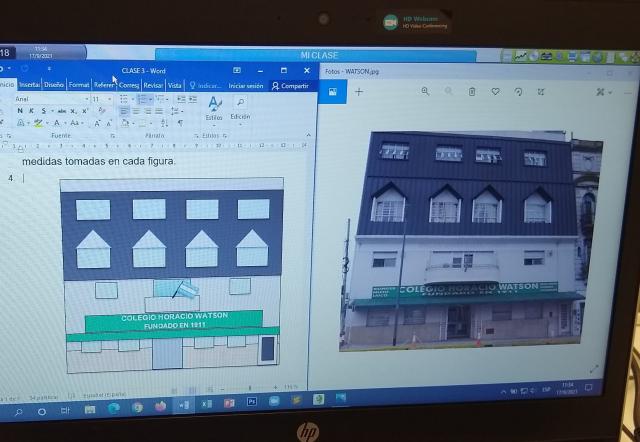Justify the text in Word
640x442 pixels.
[x=159, y=111]
